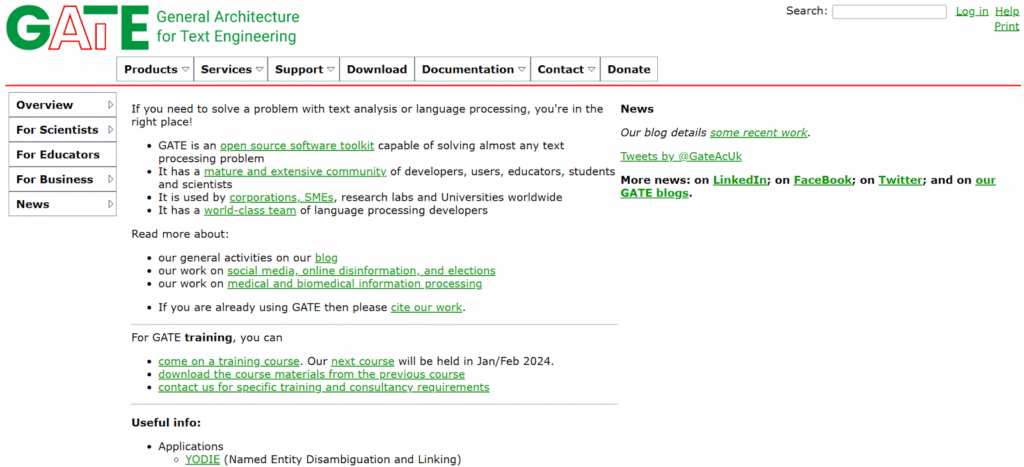Open Tweets by @GateAcUk link
This screenshot has height=467, width=1024.
coord(681,157)
